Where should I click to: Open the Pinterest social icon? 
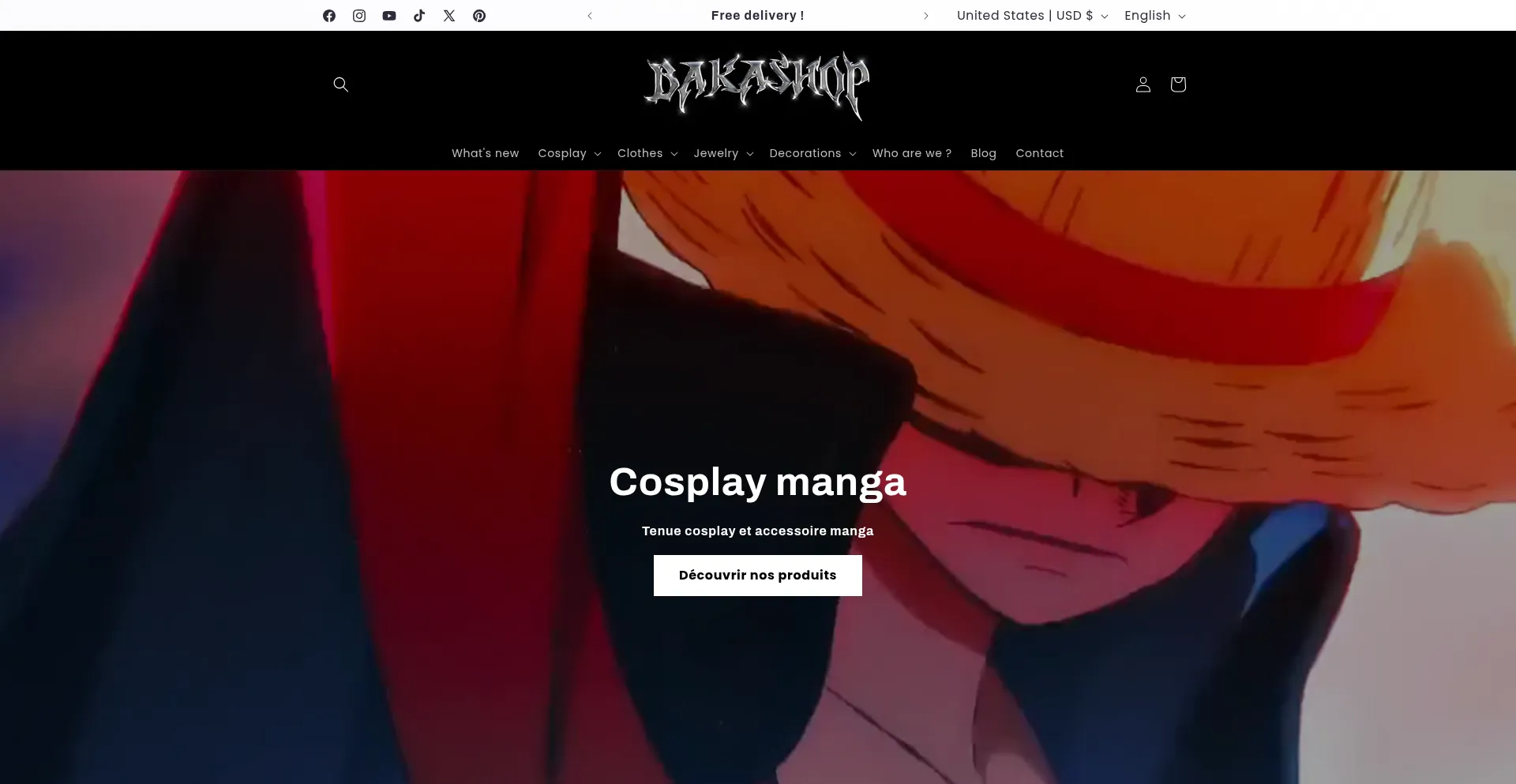tap(478, 15)
